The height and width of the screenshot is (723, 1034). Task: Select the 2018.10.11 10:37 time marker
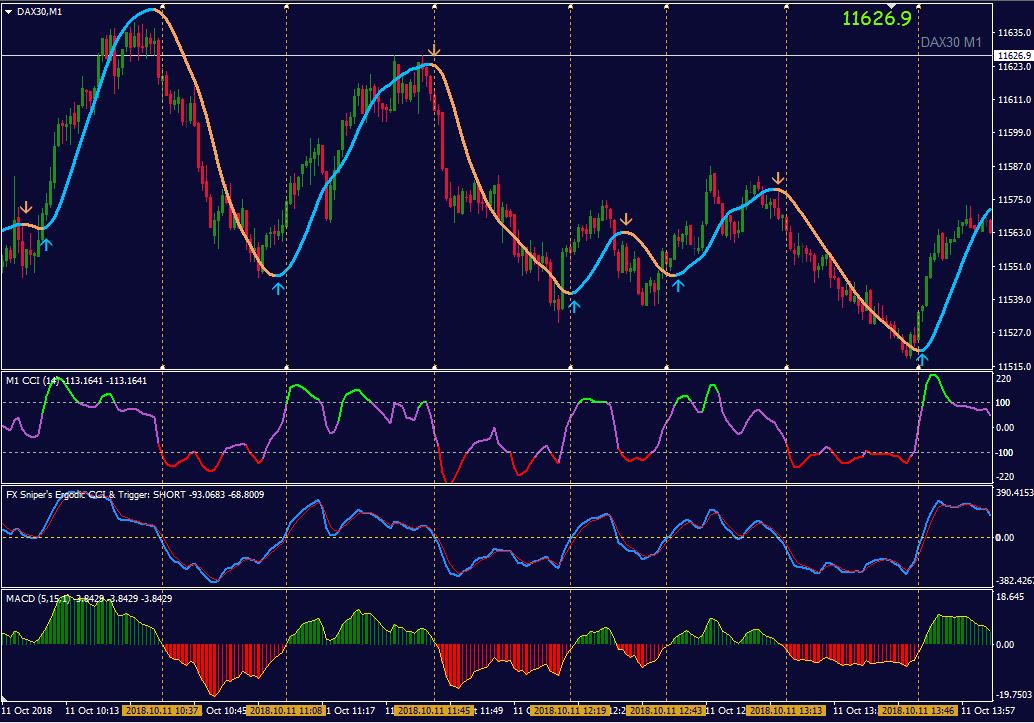point(162,710)
